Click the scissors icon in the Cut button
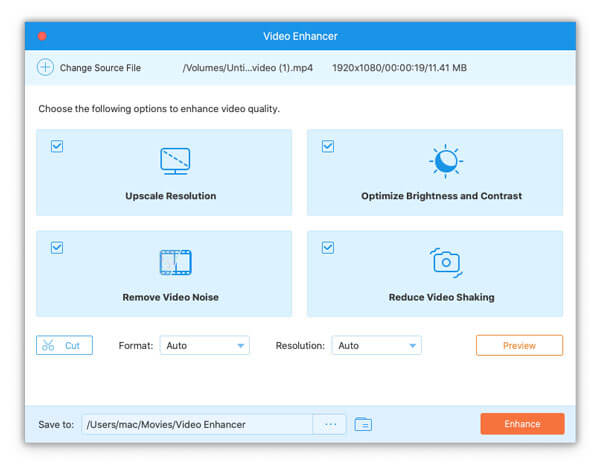Screen dimensions: 600x470 tap(48, 345)
